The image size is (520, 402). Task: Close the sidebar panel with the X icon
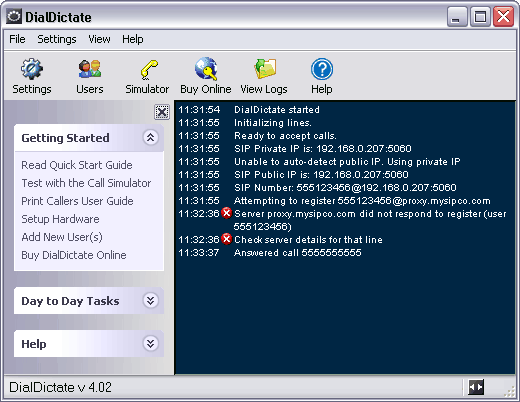[162, 112]
